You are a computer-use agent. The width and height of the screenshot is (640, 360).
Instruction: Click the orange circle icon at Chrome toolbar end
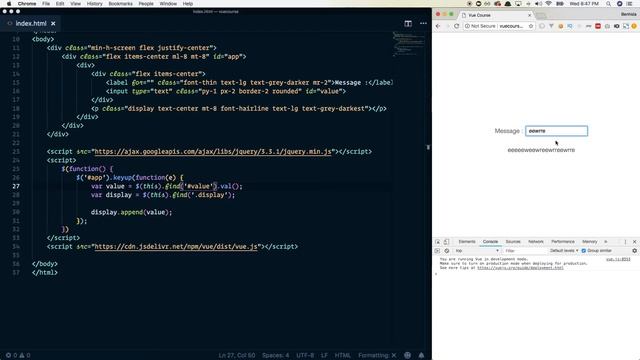[634, 26]
